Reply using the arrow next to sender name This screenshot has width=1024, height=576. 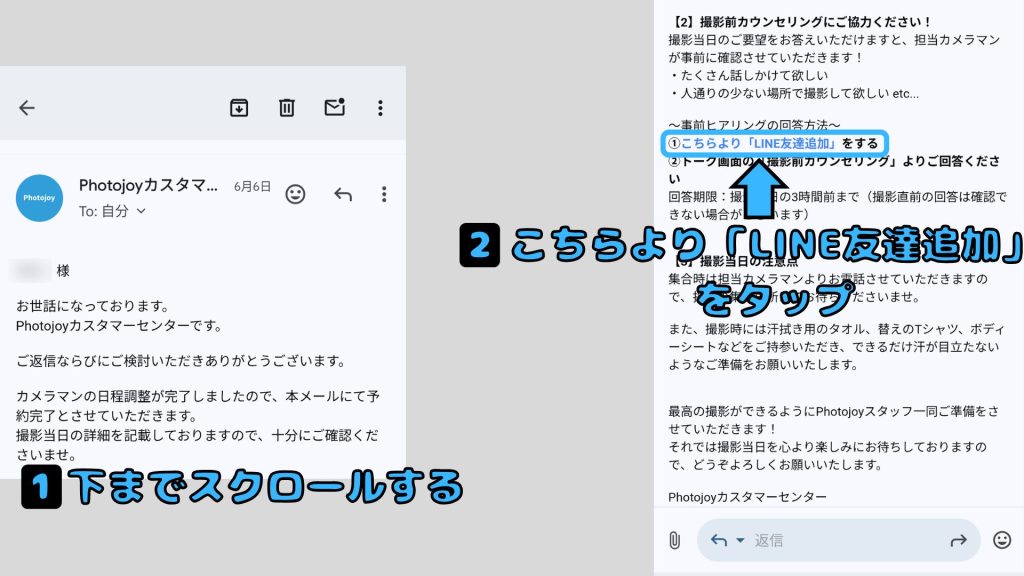(x=343, y=194)
